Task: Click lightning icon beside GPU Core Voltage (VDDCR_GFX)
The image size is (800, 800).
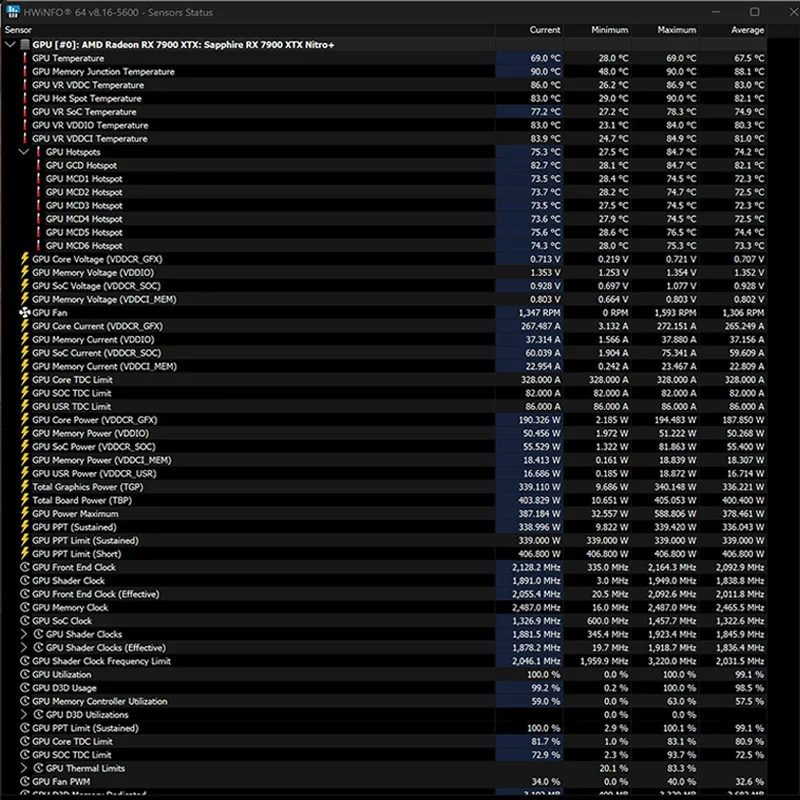Action: 25,259
